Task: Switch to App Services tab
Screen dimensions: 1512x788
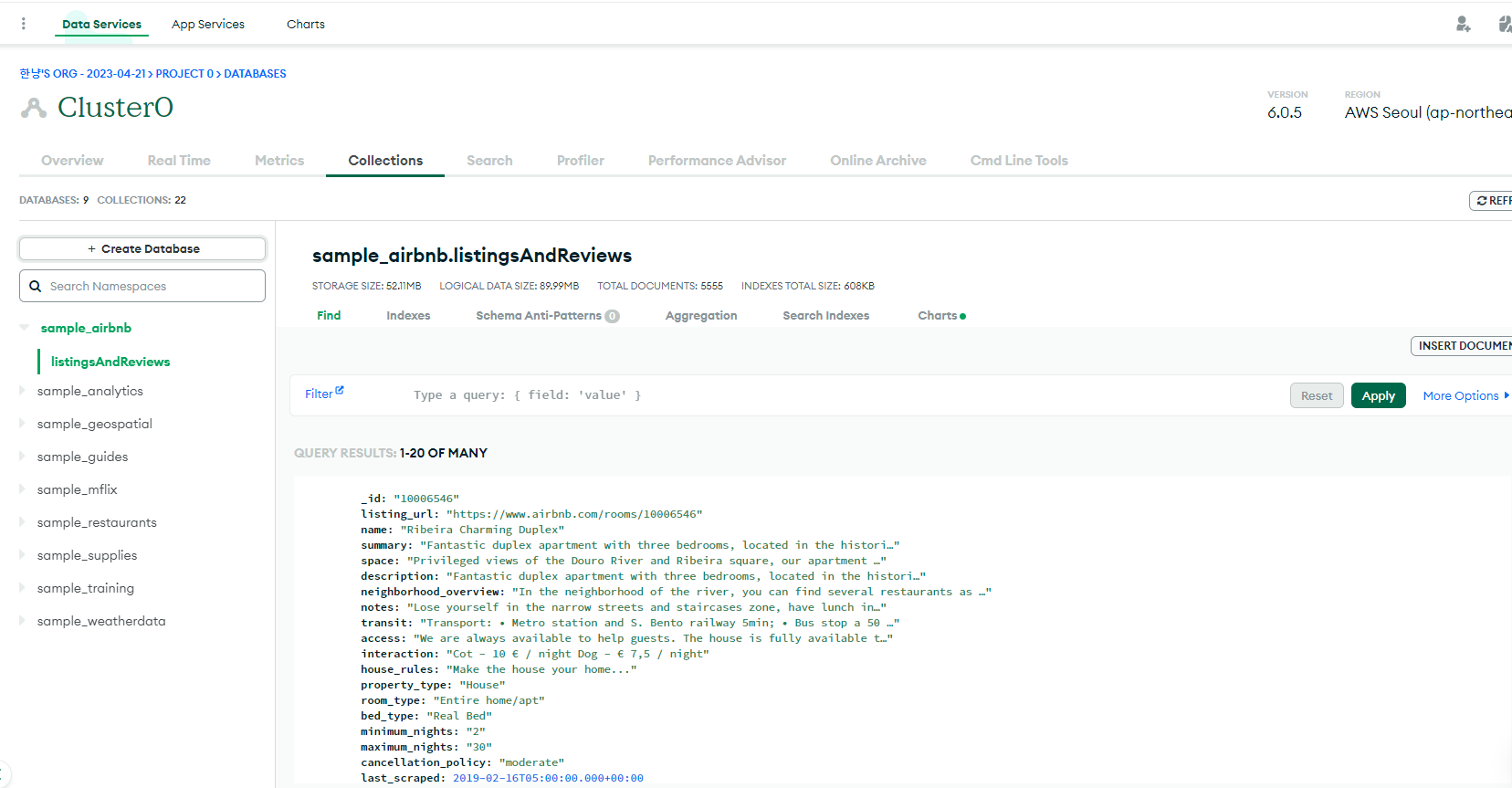Action: (208, 24)
